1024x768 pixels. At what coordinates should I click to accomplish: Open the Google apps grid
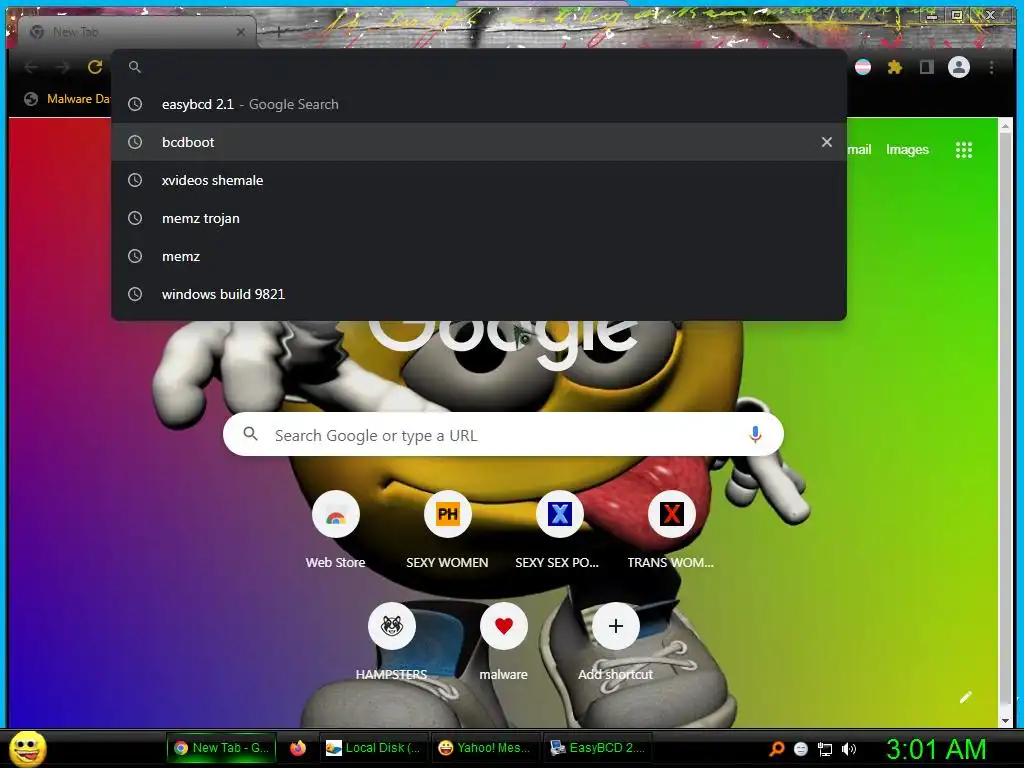tap(963, 150)
